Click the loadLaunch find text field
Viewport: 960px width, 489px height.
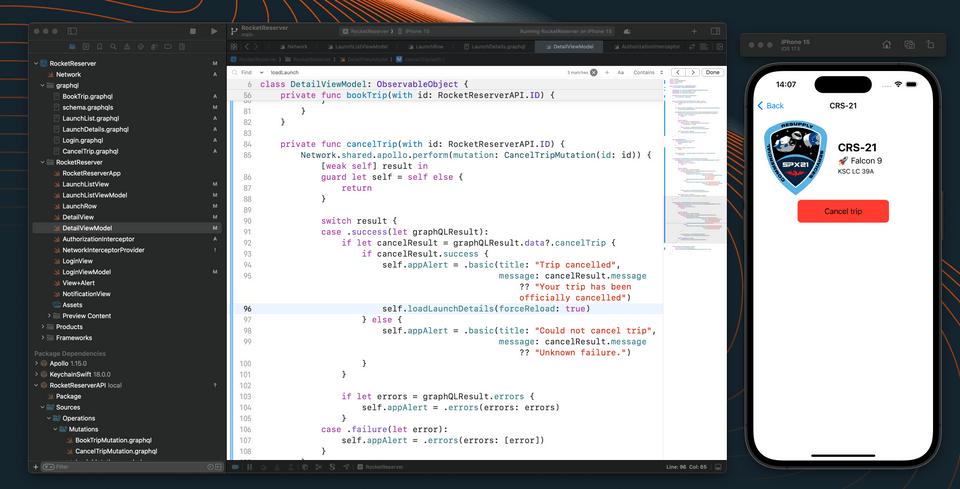point(416,72)
